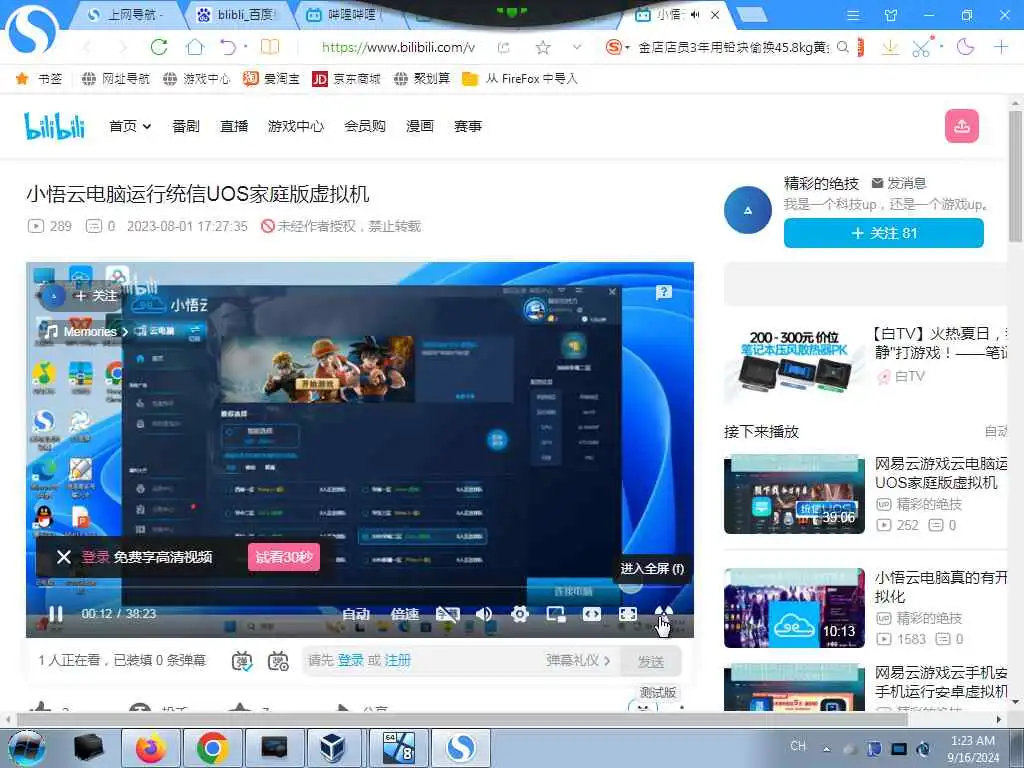
Task: Switch to 哔哩哔哩 browser tab
Action: [351, 14]
